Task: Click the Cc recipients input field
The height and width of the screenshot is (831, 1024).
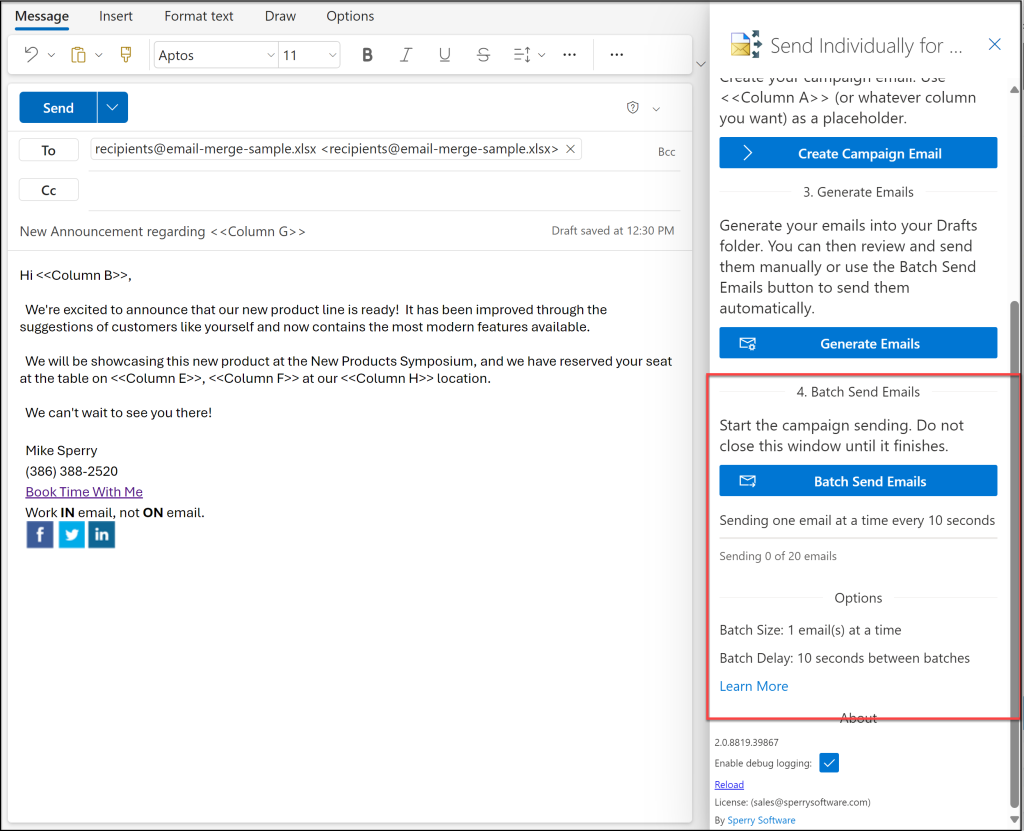Action: click(x=380, y=191)
